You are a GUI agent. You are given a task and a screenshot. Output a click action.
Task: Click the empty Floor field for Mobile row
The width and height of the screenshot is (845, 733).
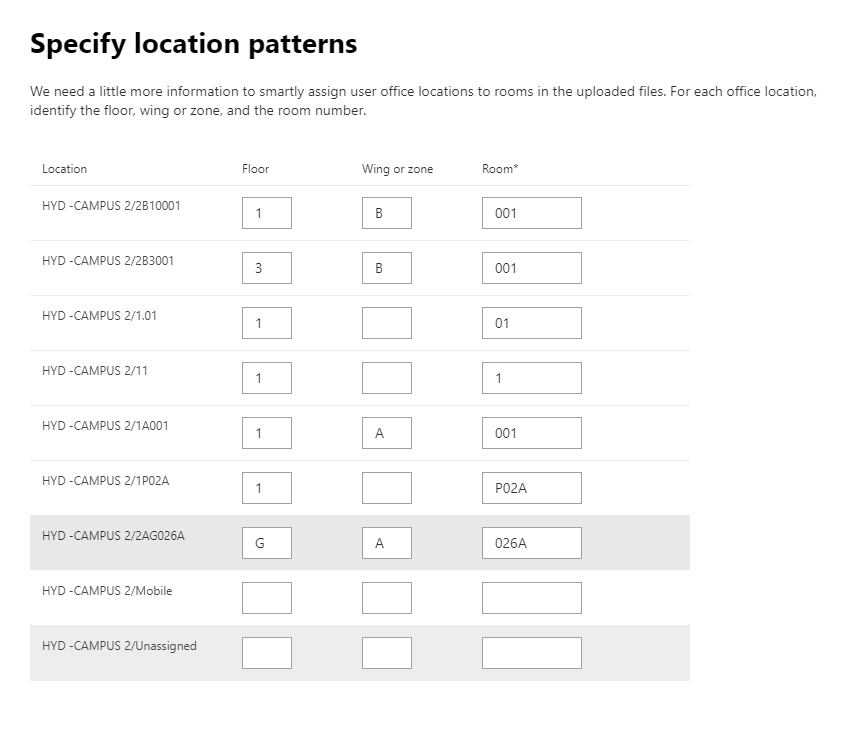click(x=267, y=597)
